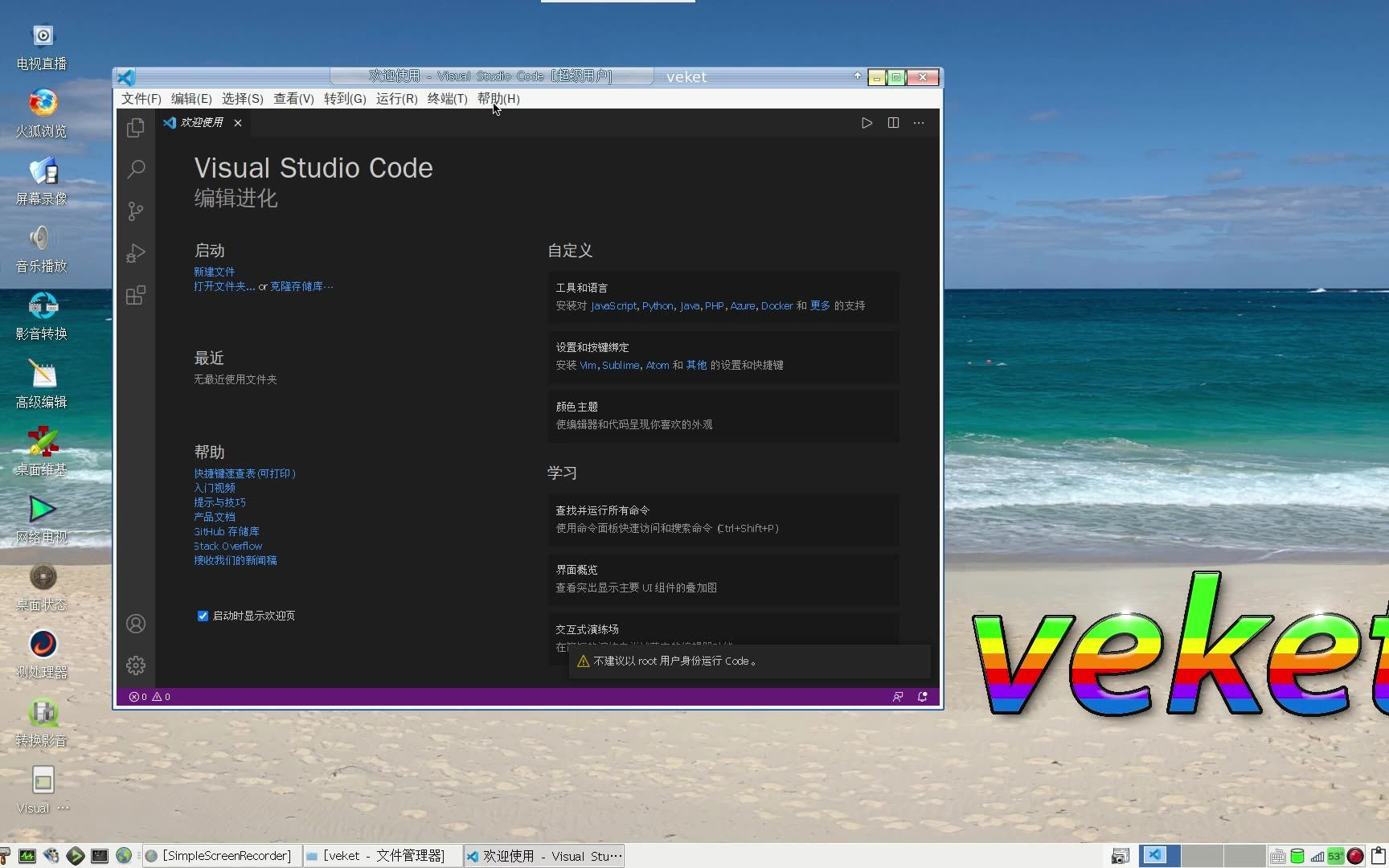Open the 入门视频 link
Viewport: 1389px width, 868px height.
coord(215,488)
